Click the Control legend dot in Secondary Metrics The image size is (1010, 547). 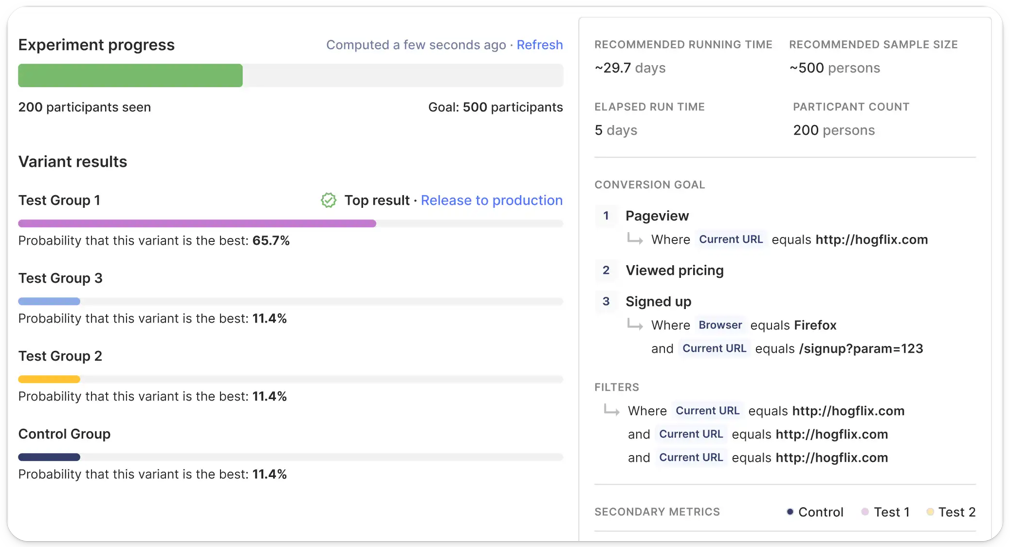coord(790,512)
